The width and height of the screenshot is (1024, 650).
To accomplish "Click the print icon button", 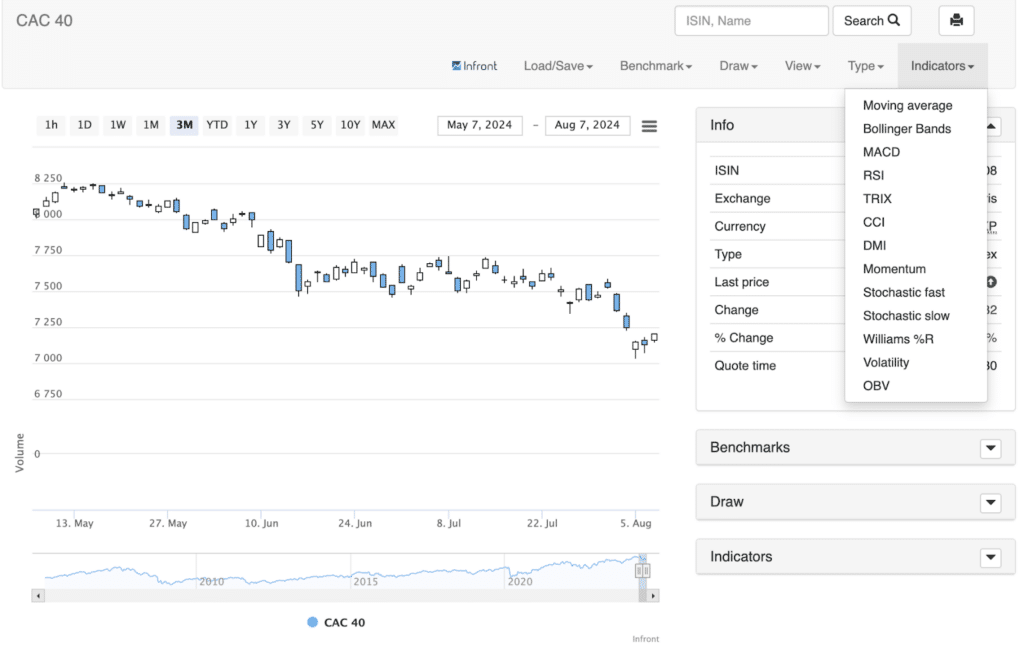I will point(956,20).
